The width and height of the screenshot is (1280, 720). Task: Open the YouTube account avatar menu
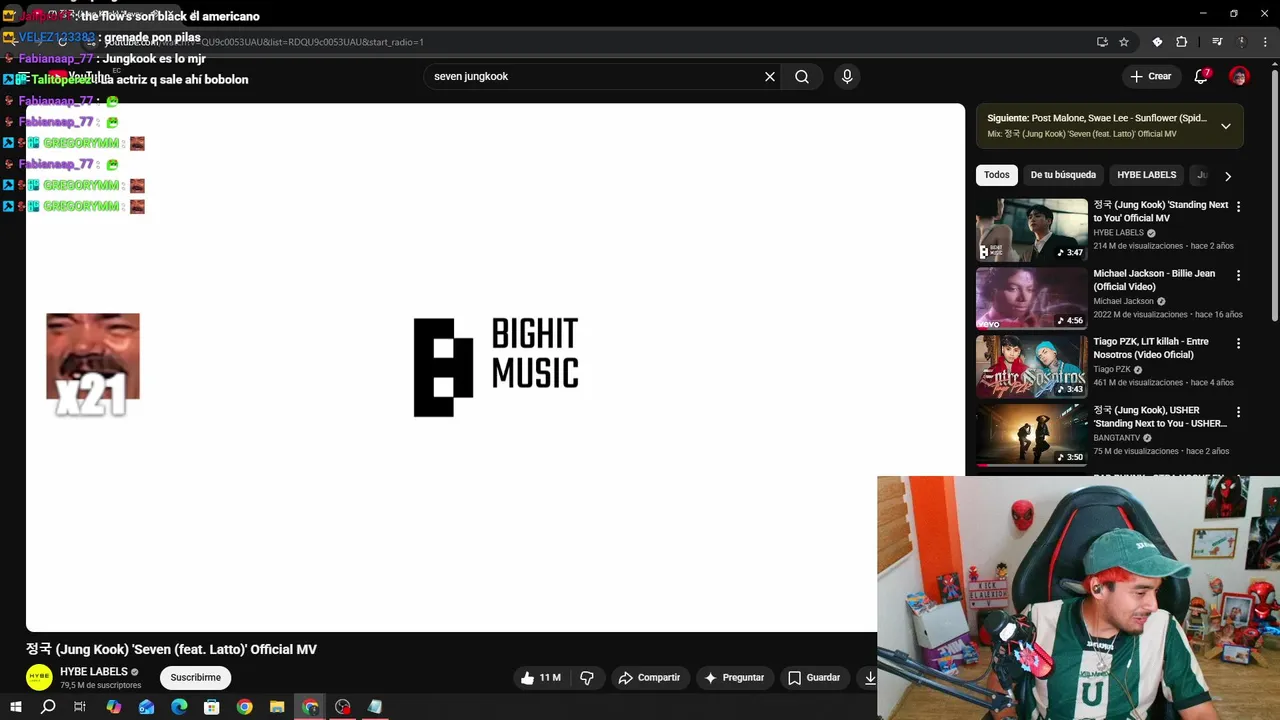pos(1239,77)
